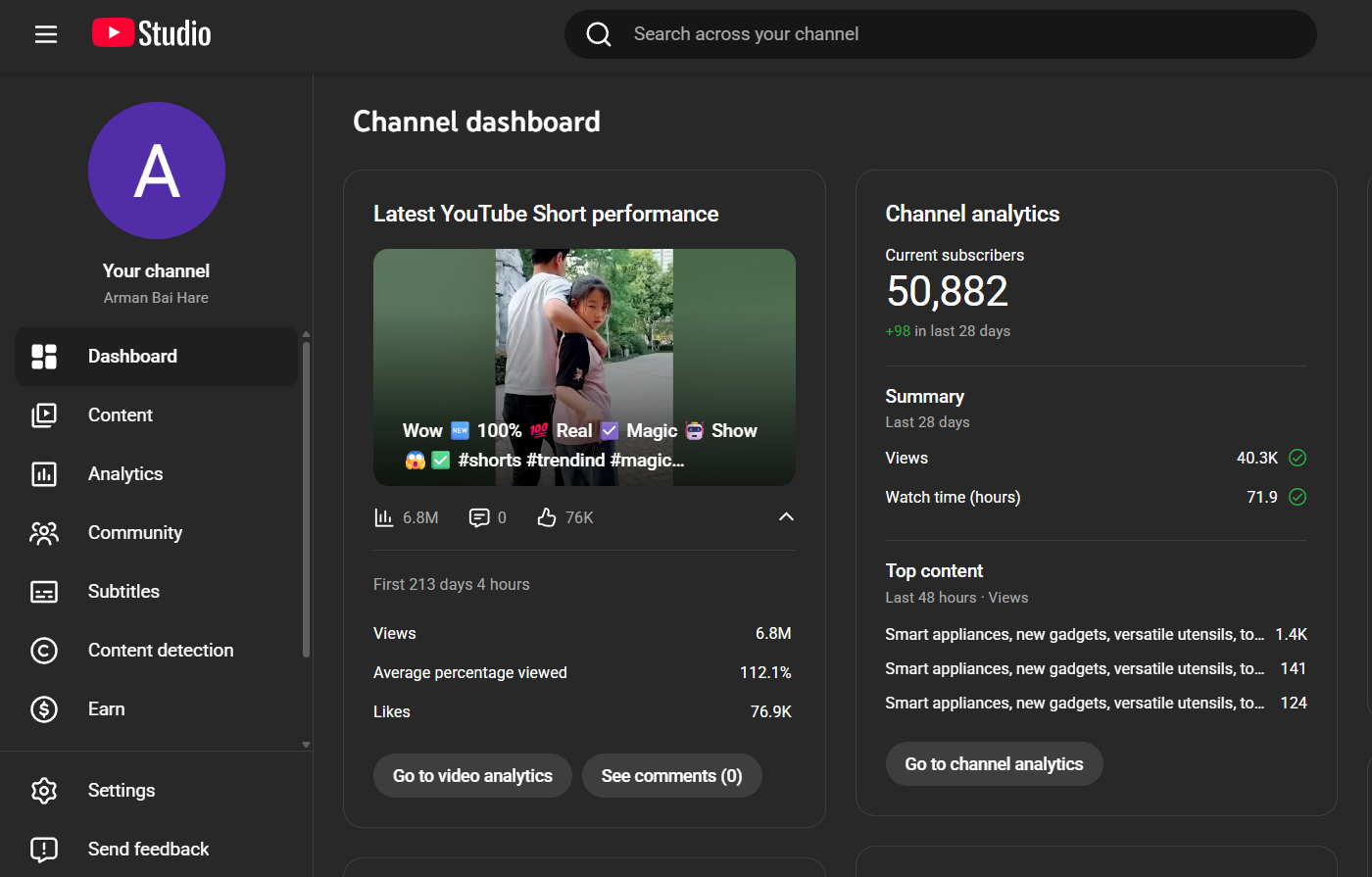This screenshot has width=1372, height=877.
Task: Open the Earn dollar icon
Action: [44, 709]
